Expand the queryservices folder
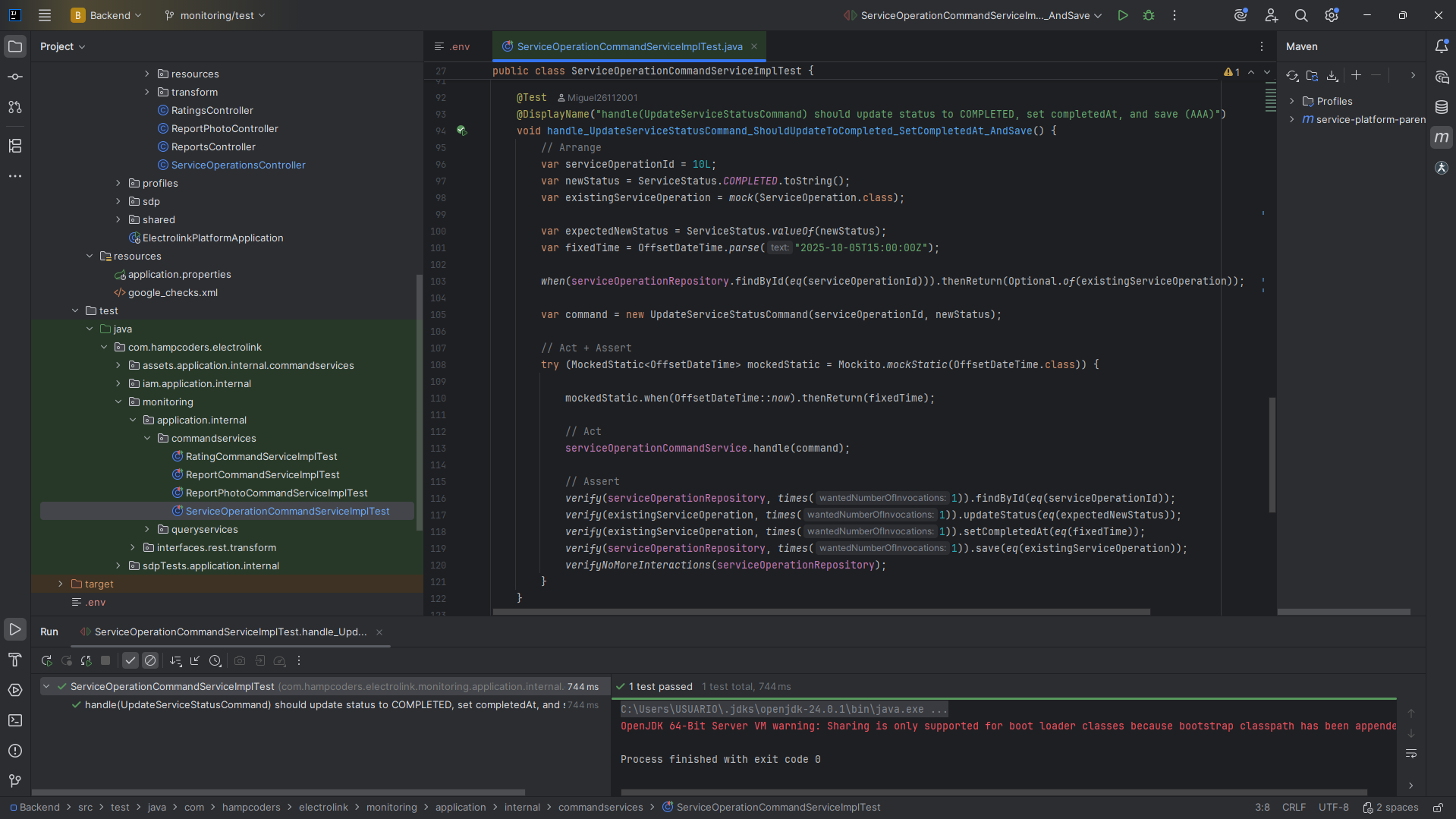Image resolution: width=1456 pixels, height=819 pixels. point(147,529)
